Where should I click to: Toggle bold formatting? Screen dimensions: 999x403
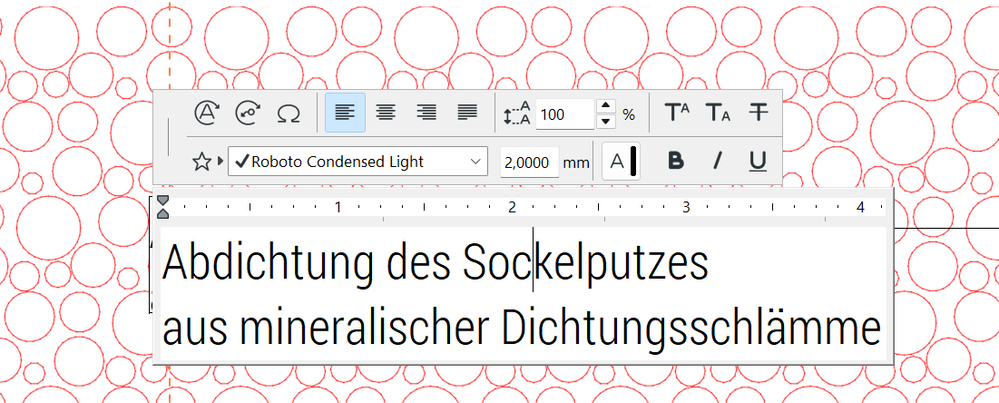(676, 162)
